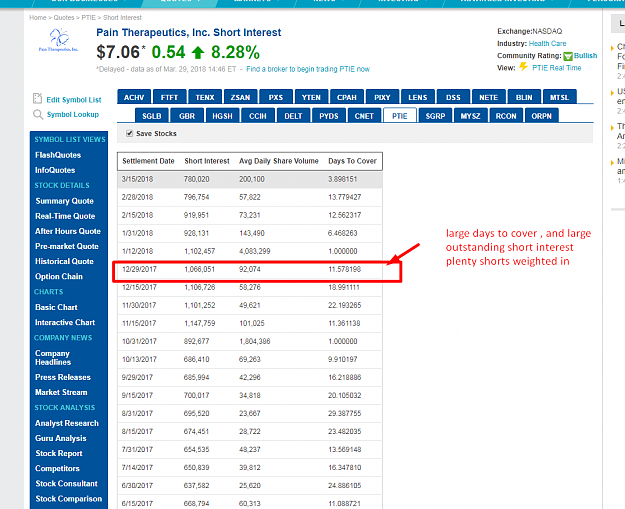Click the Home breadcrumb link
The image size is (625, 509).
click(37, 18)
